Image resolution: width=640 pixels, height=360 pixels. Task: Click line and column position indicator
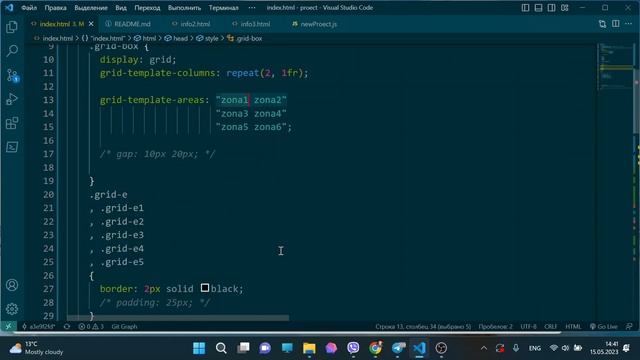[423, 327]
